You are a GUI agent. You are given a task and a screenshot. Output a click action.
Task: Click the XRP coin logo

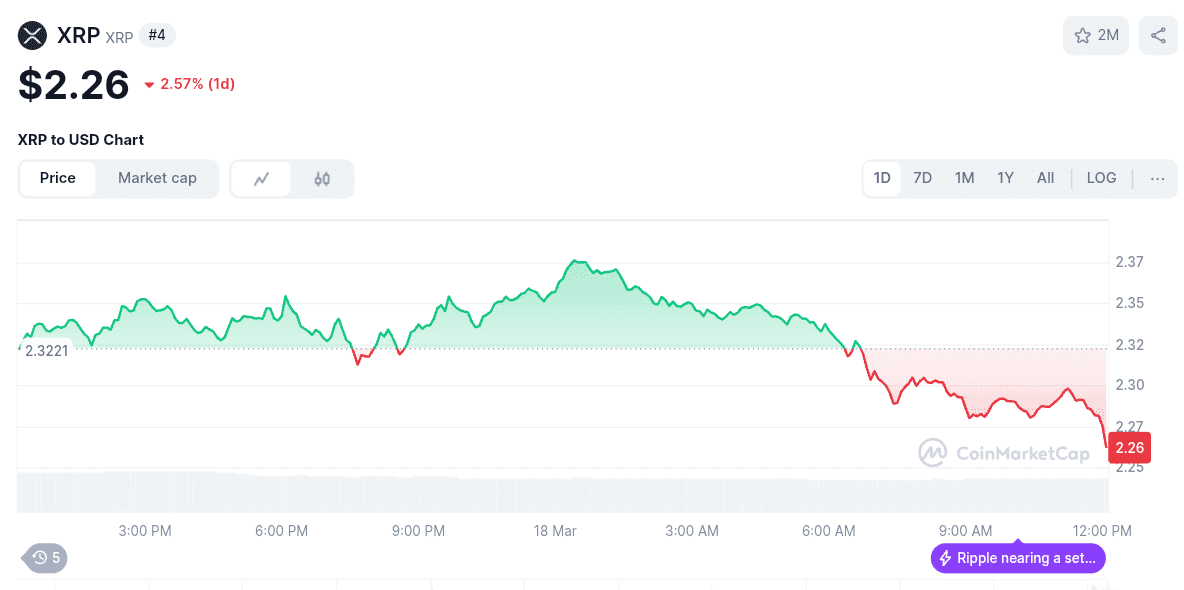31,34
